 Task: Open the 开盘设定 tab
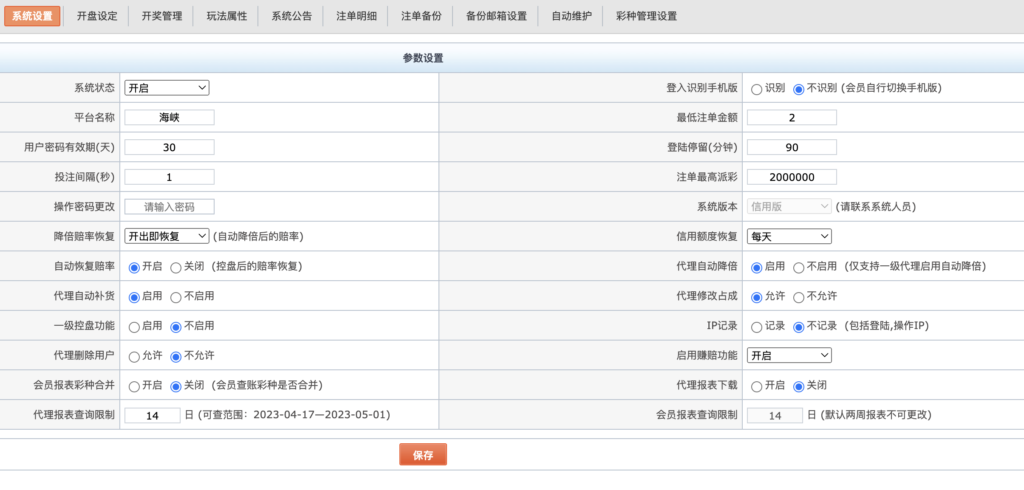coord(97,16)
